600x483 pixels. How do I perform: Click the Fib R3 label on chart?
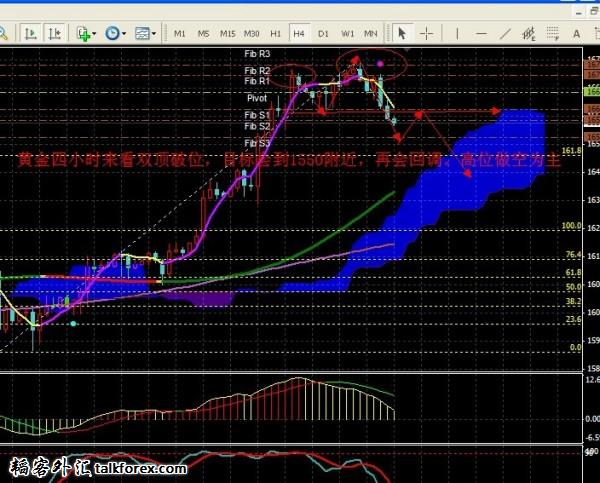257,54
